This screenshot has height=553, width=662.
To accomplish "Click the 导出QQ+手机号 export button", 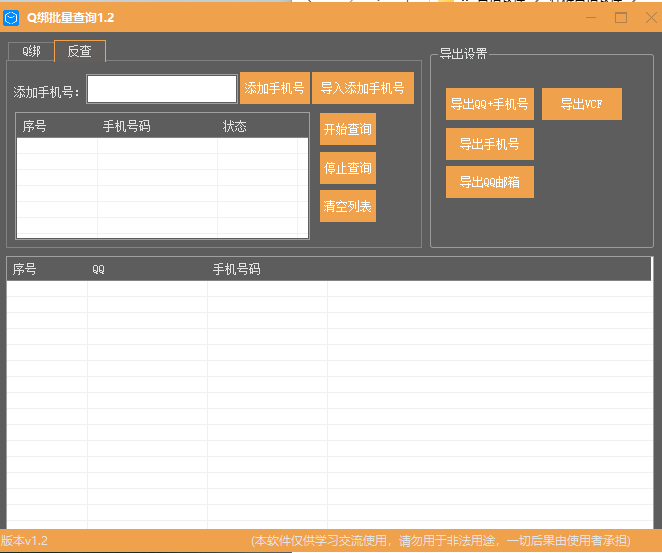I will (489, 104).
